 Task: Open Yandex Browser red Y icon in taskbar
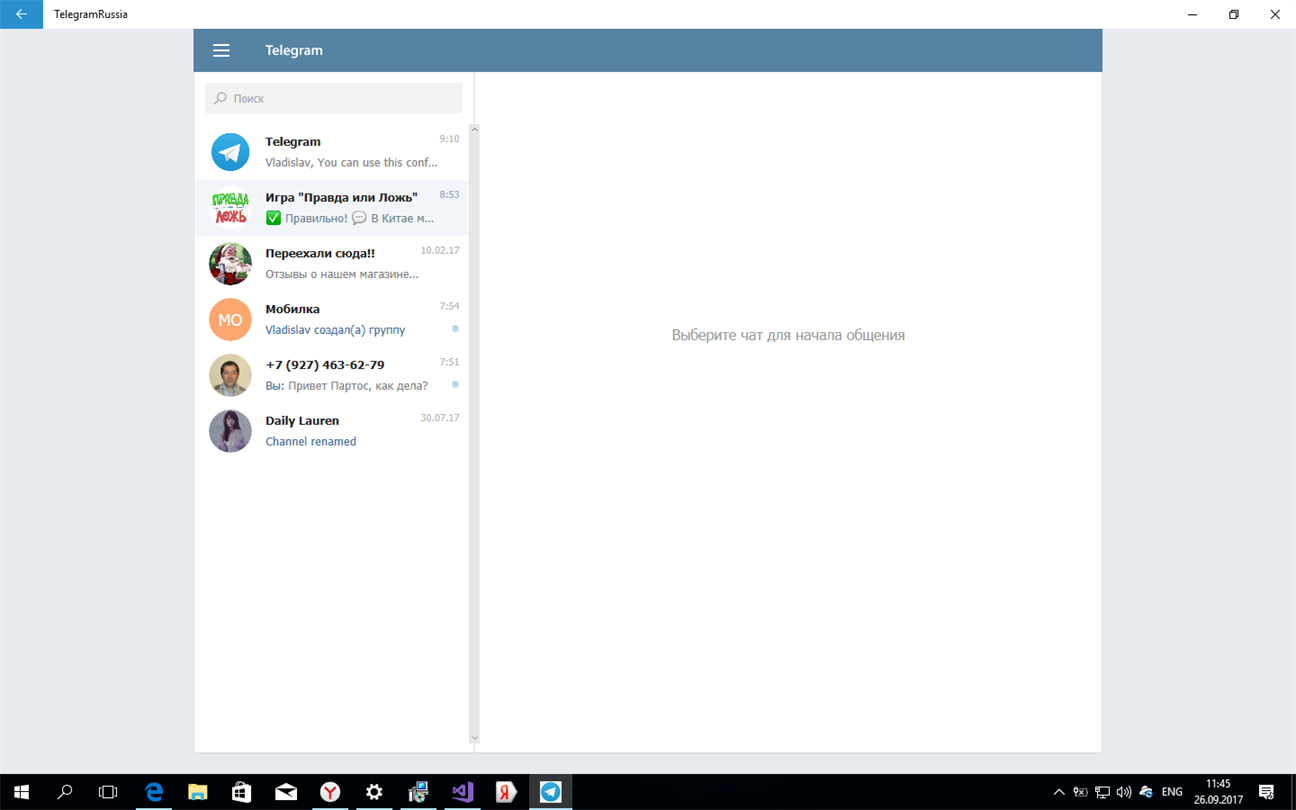pyautogui.click(x=330, y=792)
